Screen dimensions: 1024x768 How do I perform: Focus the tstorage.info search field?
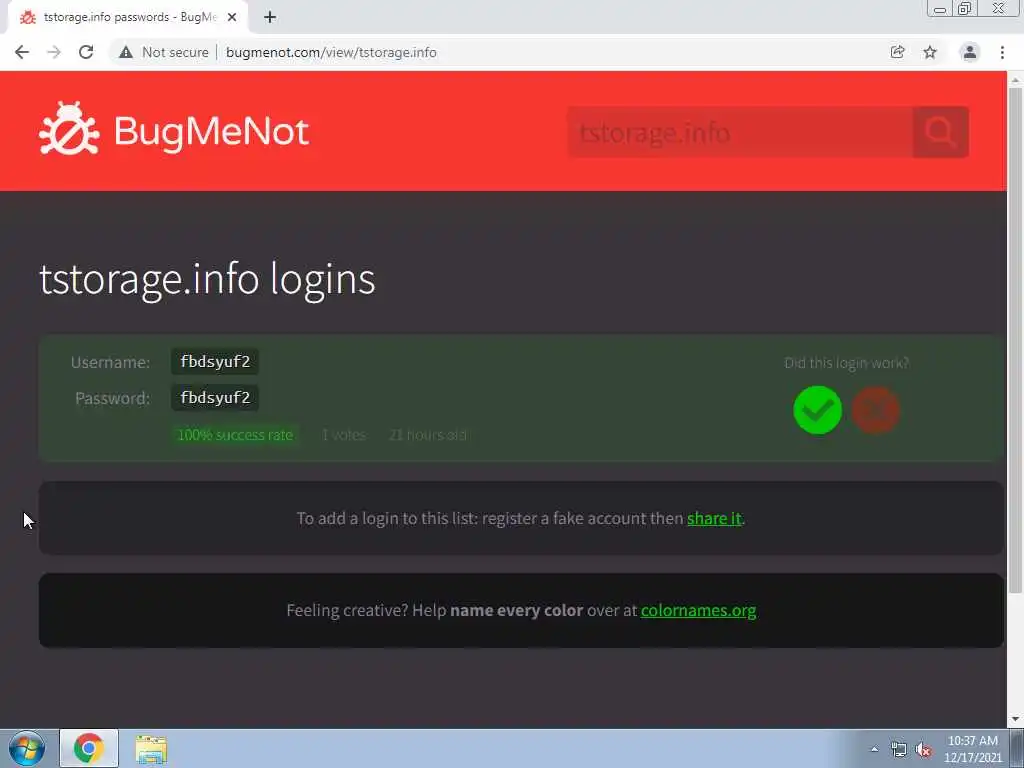[740, 132]
